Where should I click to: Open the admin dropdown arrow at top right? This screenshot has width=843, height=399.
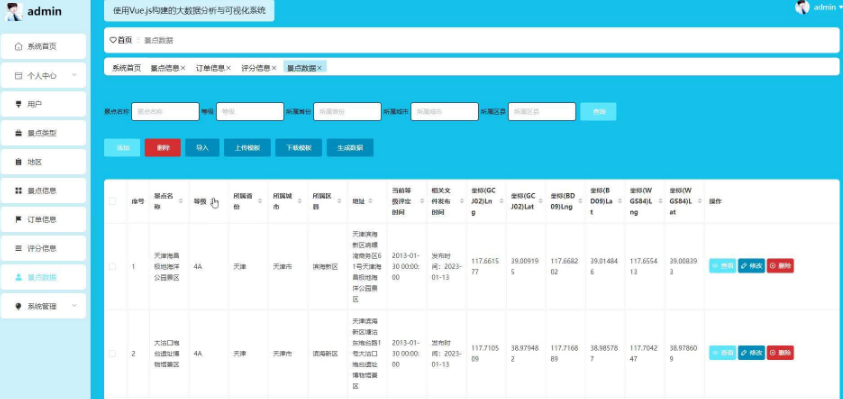point(840,8)
